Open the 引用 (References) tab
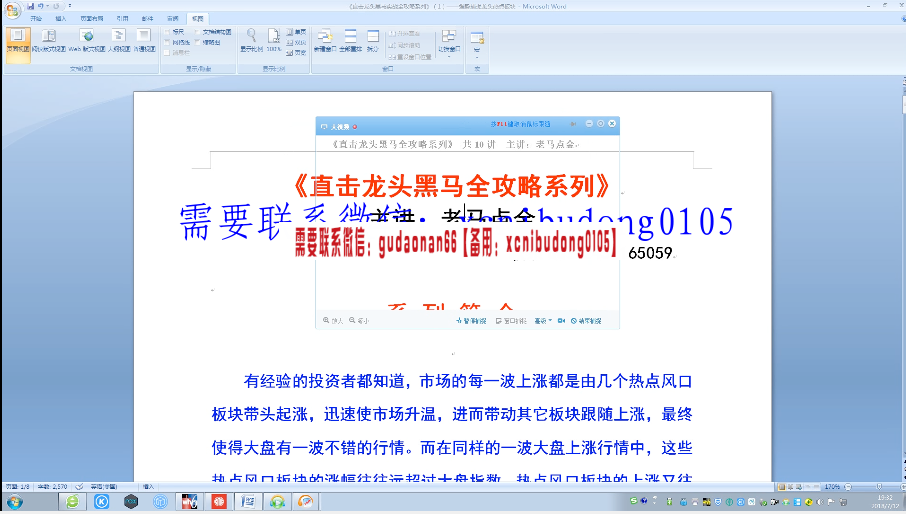 click(x=122, y=18)
